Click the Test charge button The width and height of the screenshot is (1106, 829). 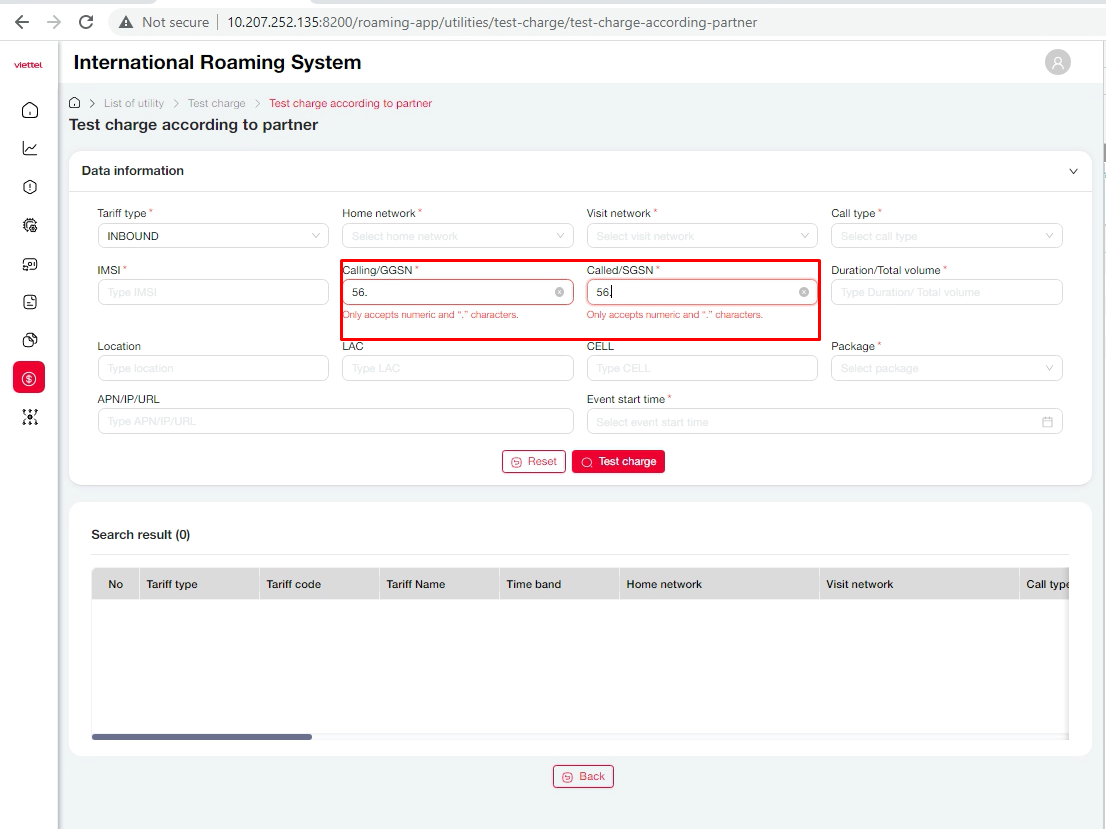pos(618,462)
